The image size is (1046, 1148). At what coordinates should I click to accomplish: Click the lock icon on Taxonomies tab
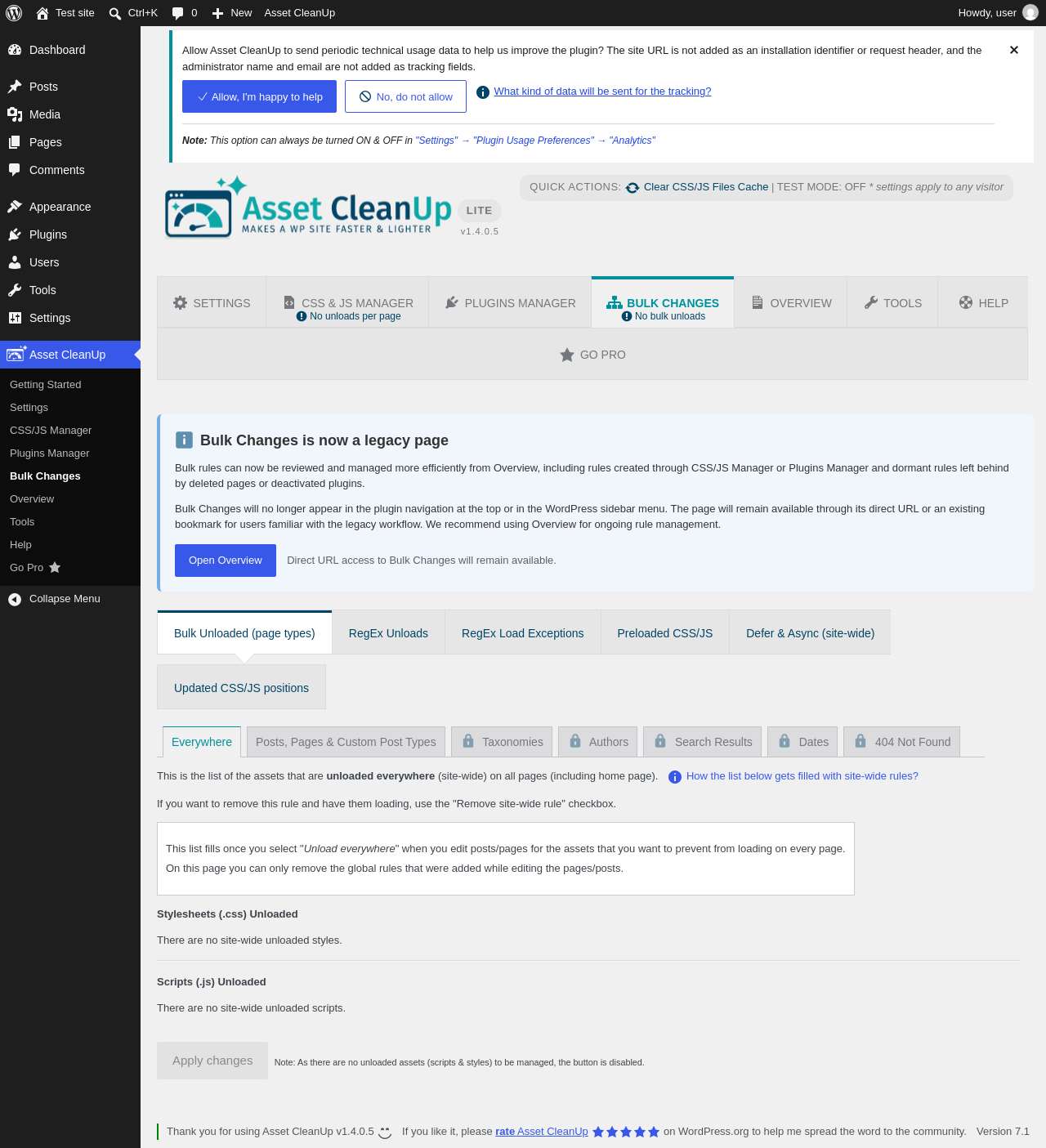click(468, 741)
